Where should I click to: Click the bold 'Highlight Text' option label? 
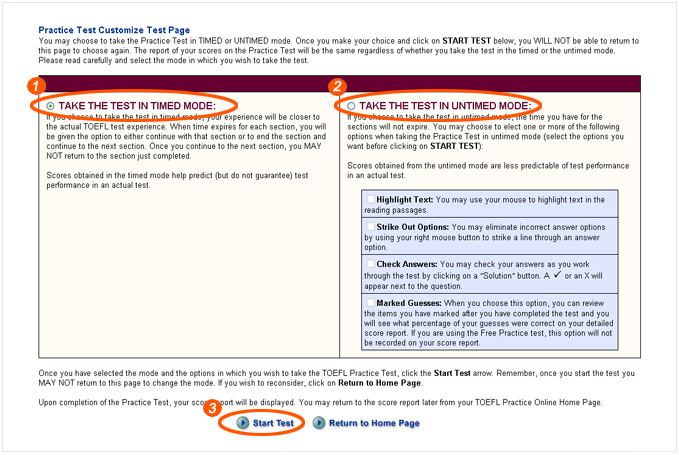pos(409,200)
